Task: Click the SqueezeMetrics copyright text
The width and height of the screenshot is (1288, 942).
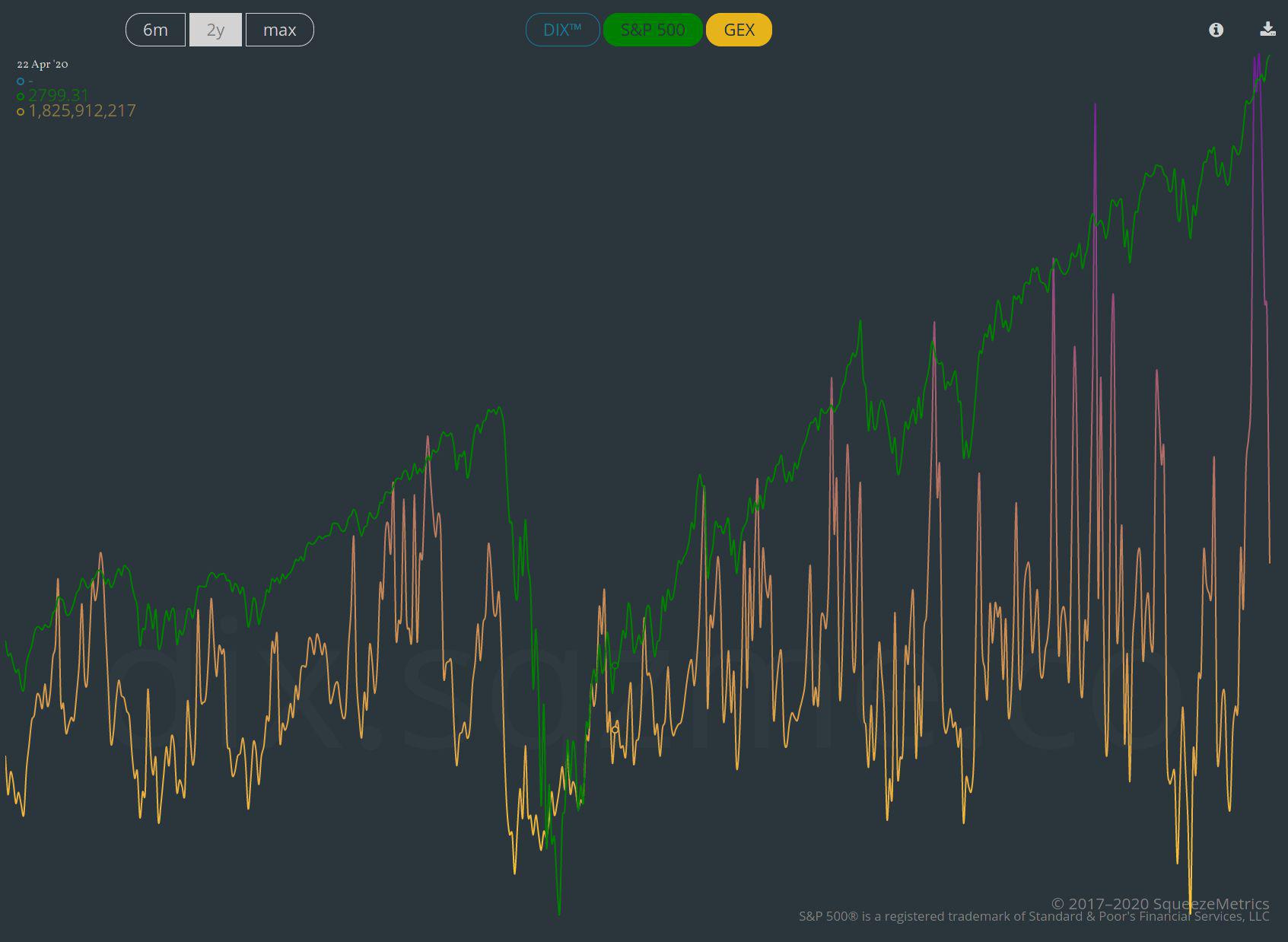Action: click(x=1159, y=903)
